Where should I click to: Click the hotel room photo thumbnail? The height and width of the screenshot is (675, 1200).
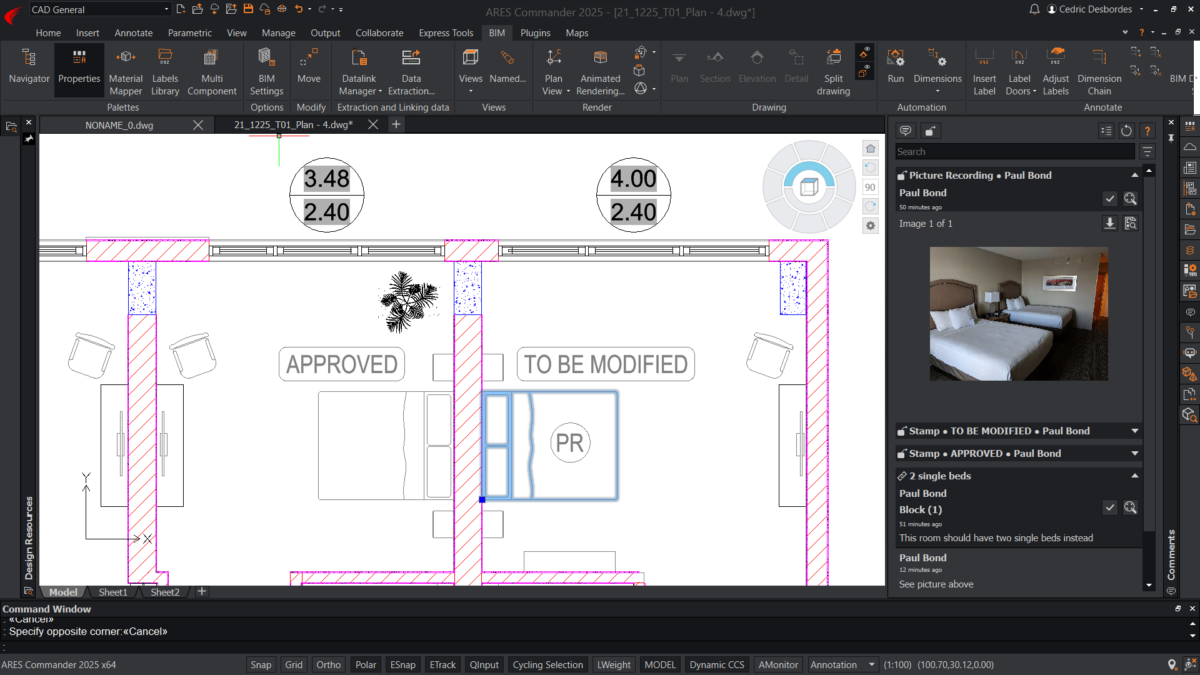[x=1018, y=313]
